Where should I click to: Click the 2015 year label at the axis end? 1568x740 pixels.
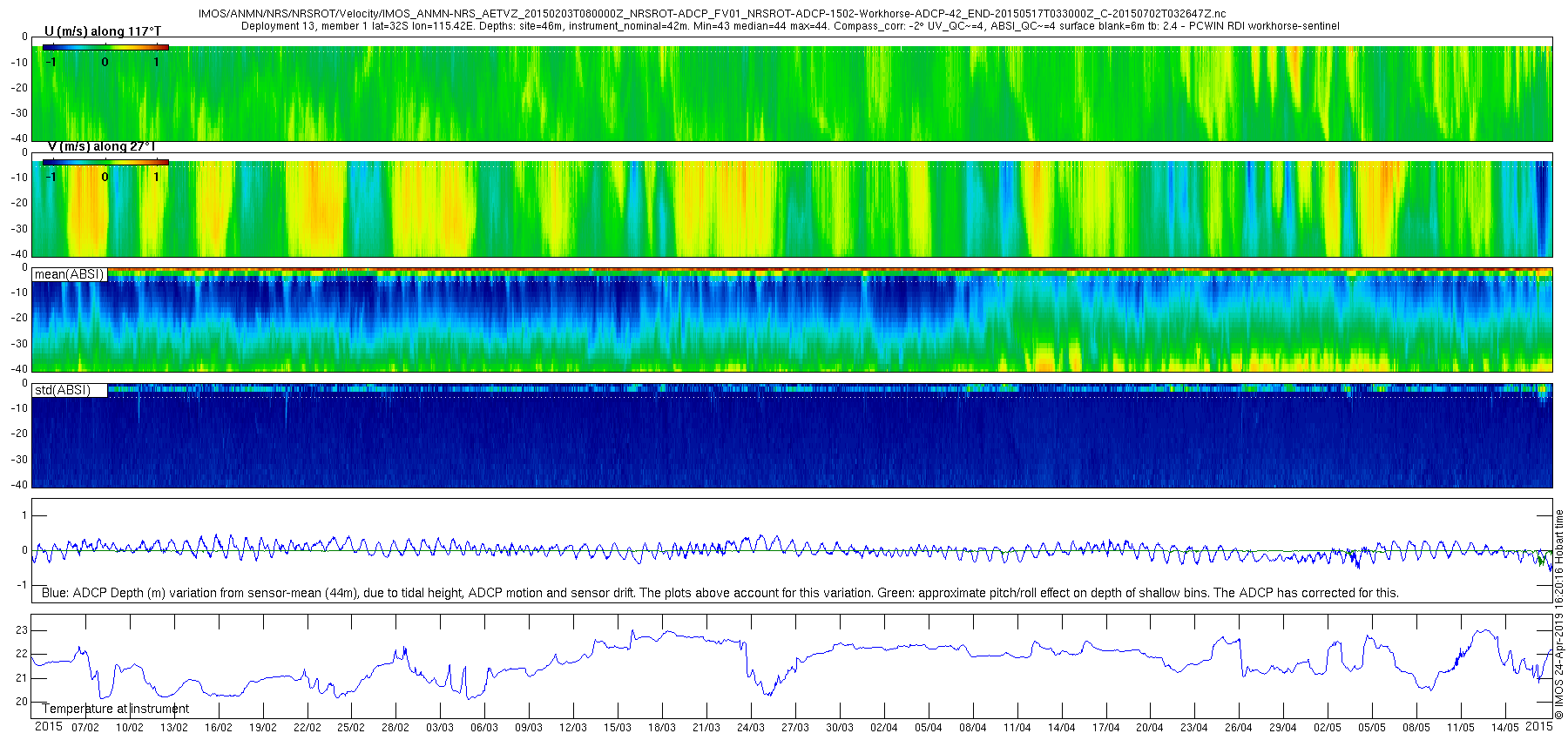point(1538,726)
